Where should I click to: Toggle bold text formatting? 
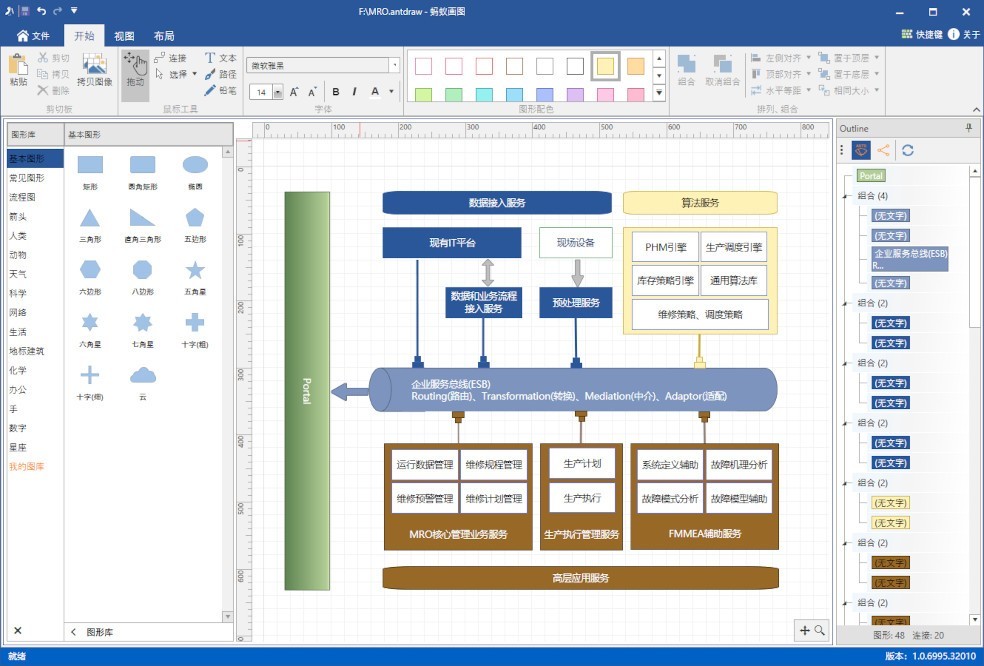point(336,92)
